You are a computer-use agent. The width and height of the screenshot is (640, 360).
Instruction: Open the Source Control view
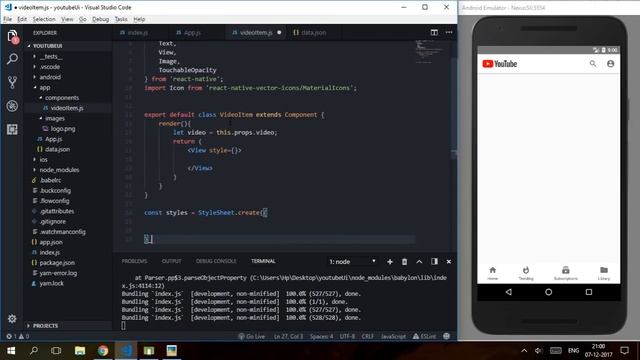point(12,82)
